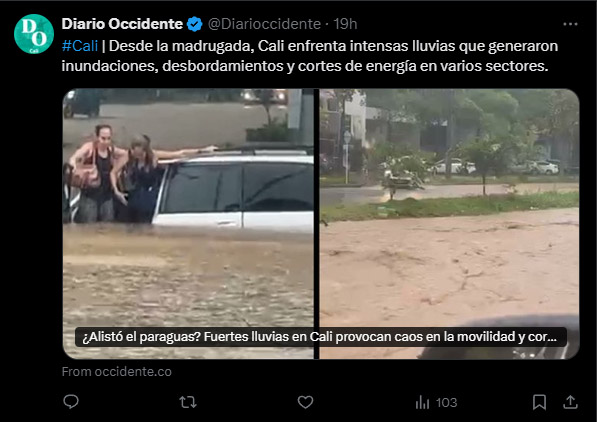Open left photo of women by white car

coord(188,224)
